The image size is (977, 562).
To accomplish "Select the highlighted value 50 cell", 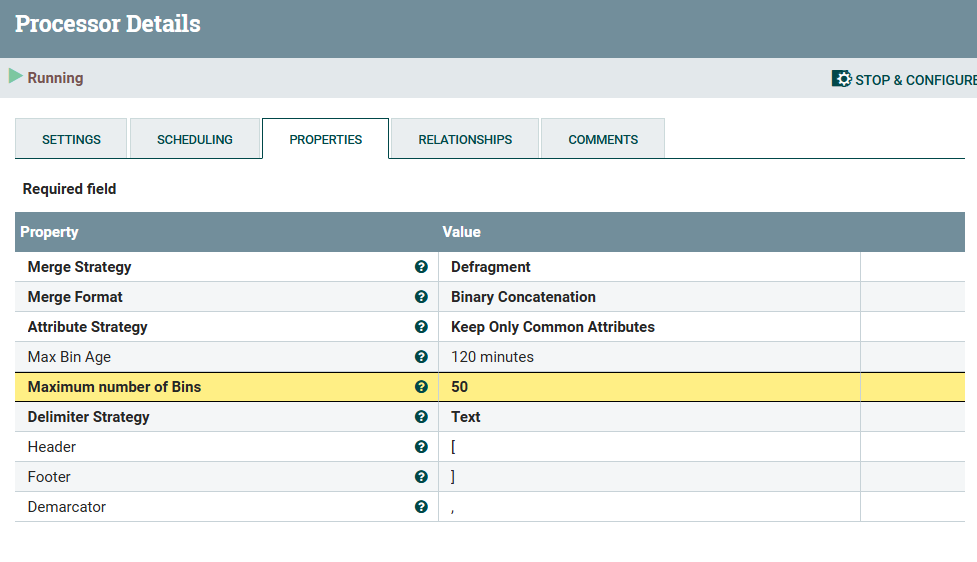I will click(649, 387).
